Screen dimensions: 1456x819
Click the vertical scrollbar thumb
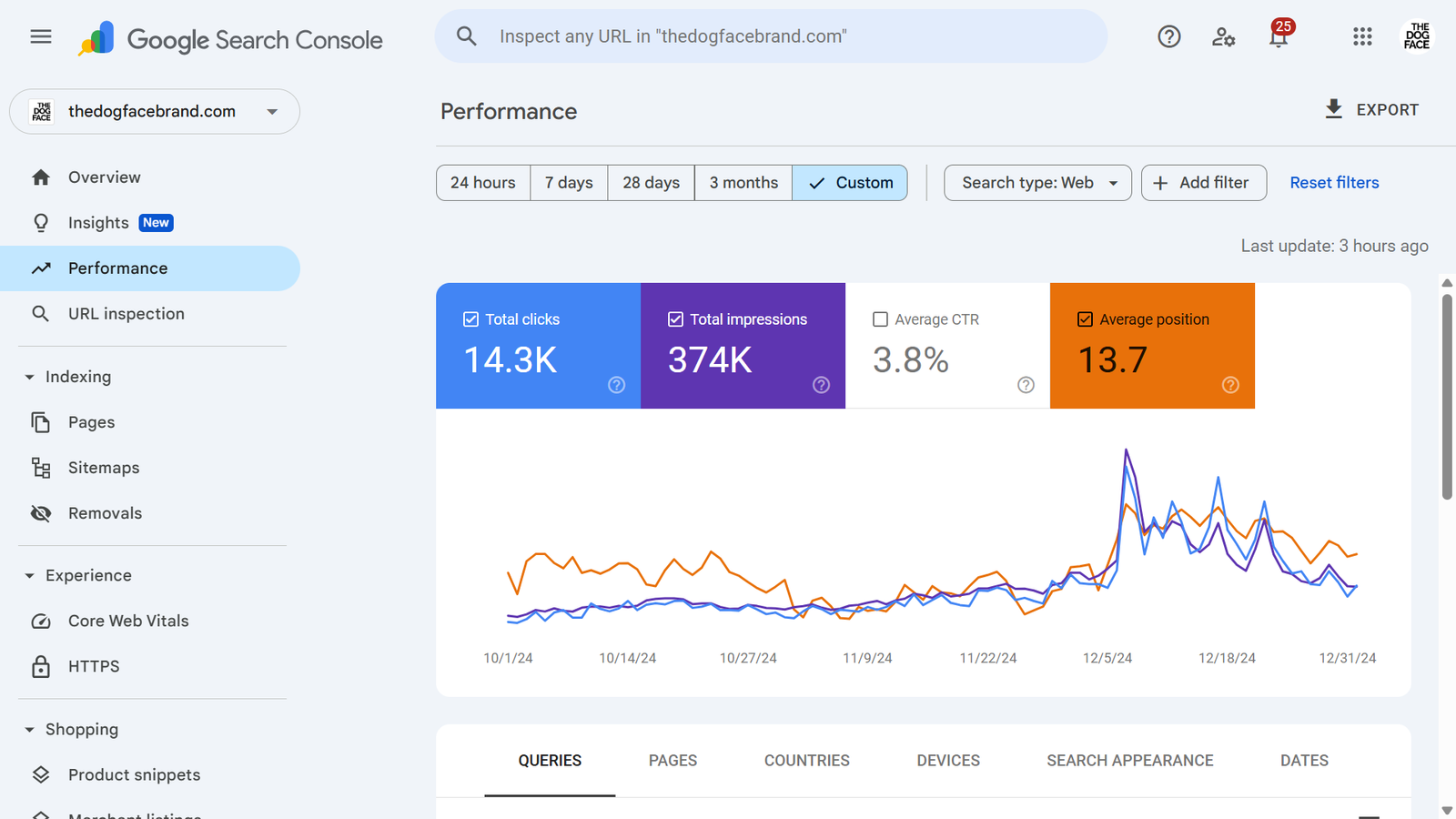[x=1447, y=396]
